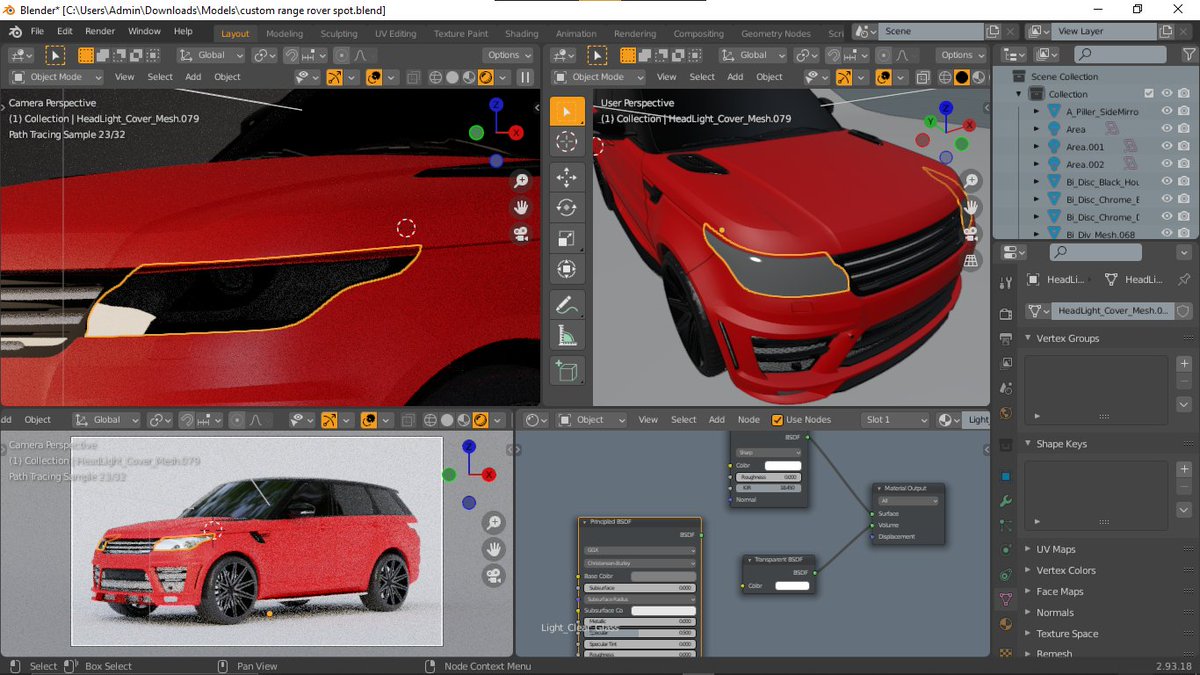Click the Principled BSDF Base Color swatch
The image size is (1200, 675).
point(662,576)
